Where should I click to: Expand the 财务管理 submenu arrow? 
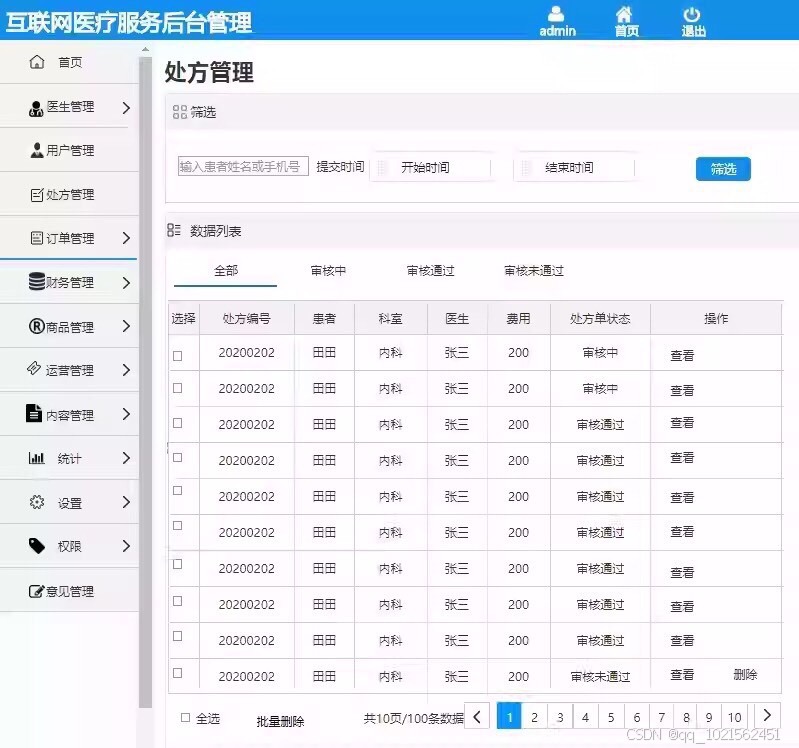click(x=126, y=283)
